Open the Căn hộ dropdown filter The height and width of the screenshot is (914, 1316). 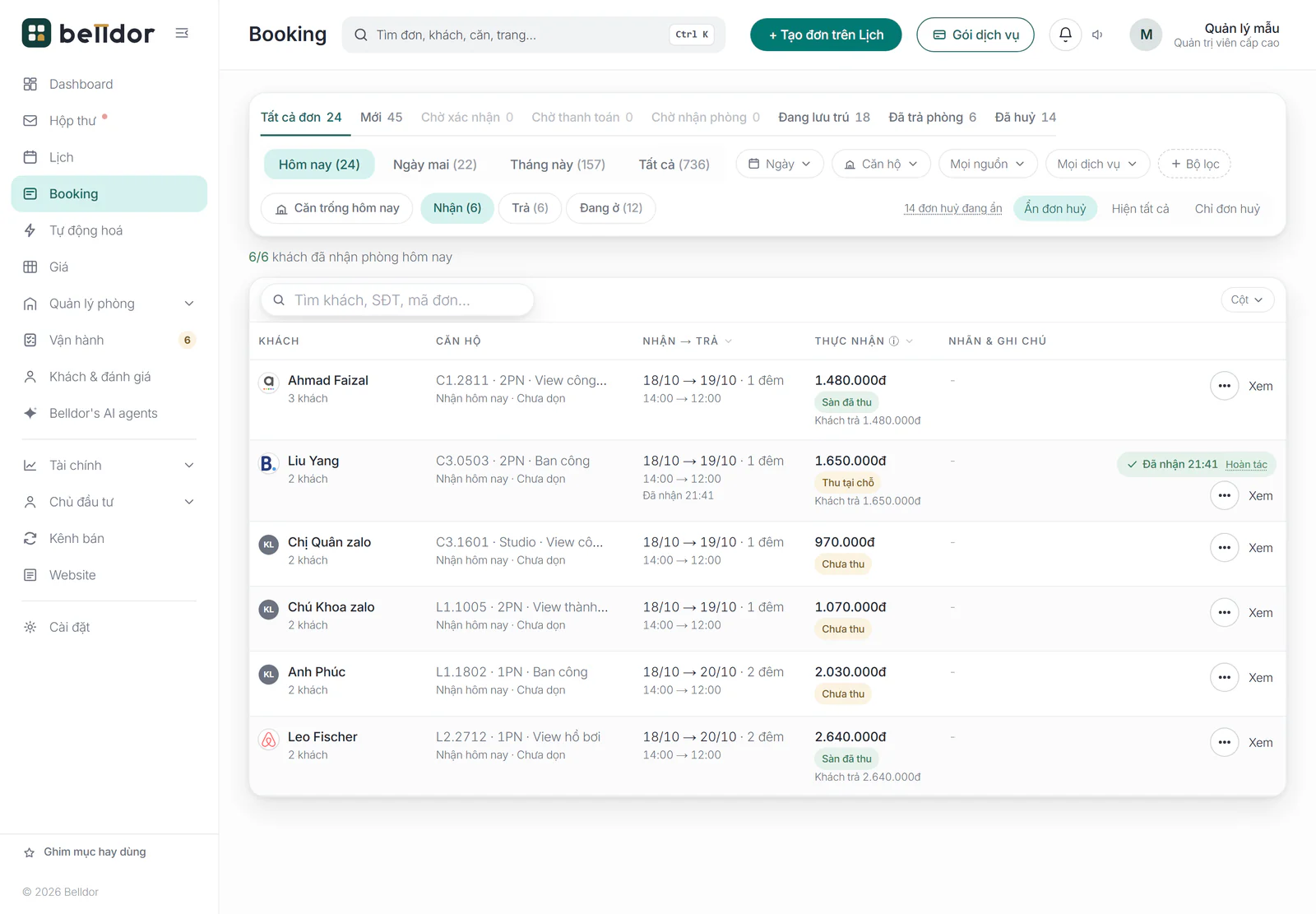coord(881,164)
